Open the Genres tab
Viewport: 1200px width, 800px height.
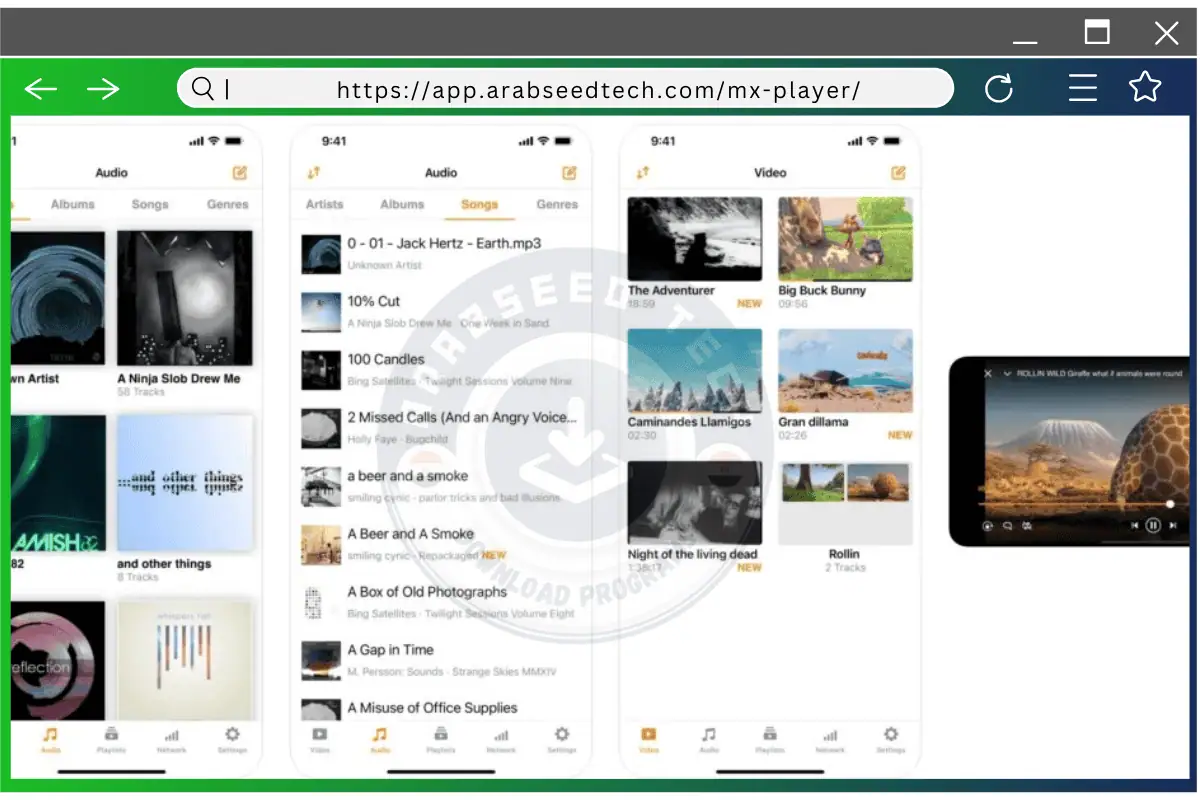pyautogui.click(x=556, y=204)
